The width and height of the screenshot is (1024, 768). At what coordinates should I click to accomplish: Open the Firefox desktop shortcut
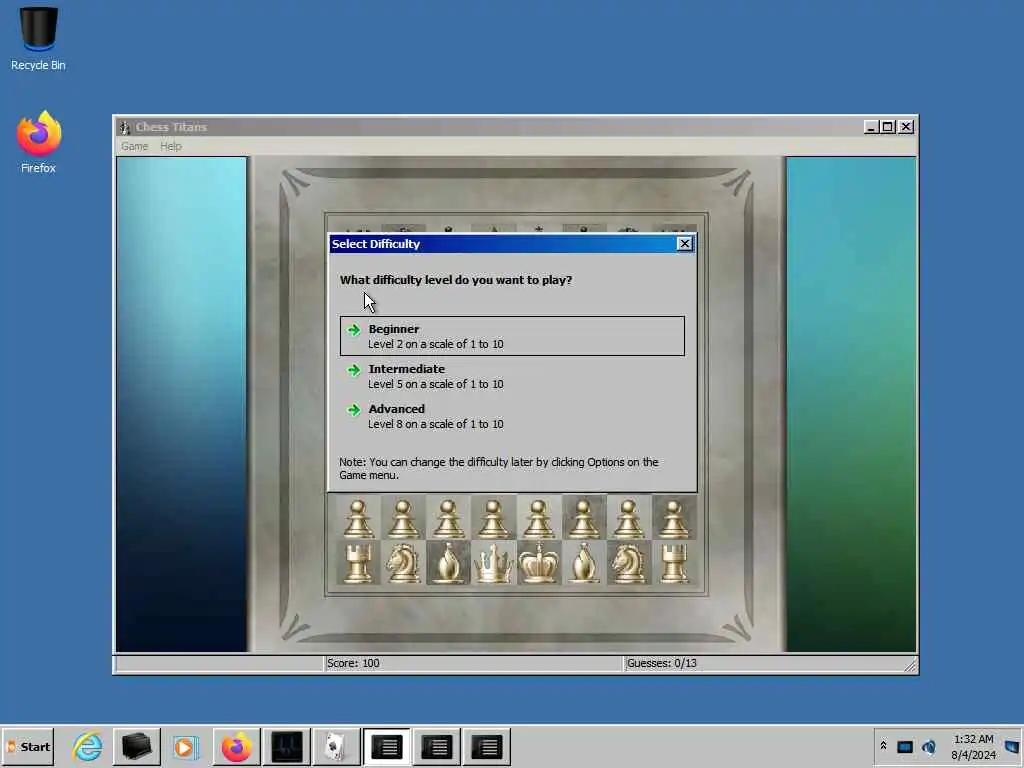[x=38, y=142]
